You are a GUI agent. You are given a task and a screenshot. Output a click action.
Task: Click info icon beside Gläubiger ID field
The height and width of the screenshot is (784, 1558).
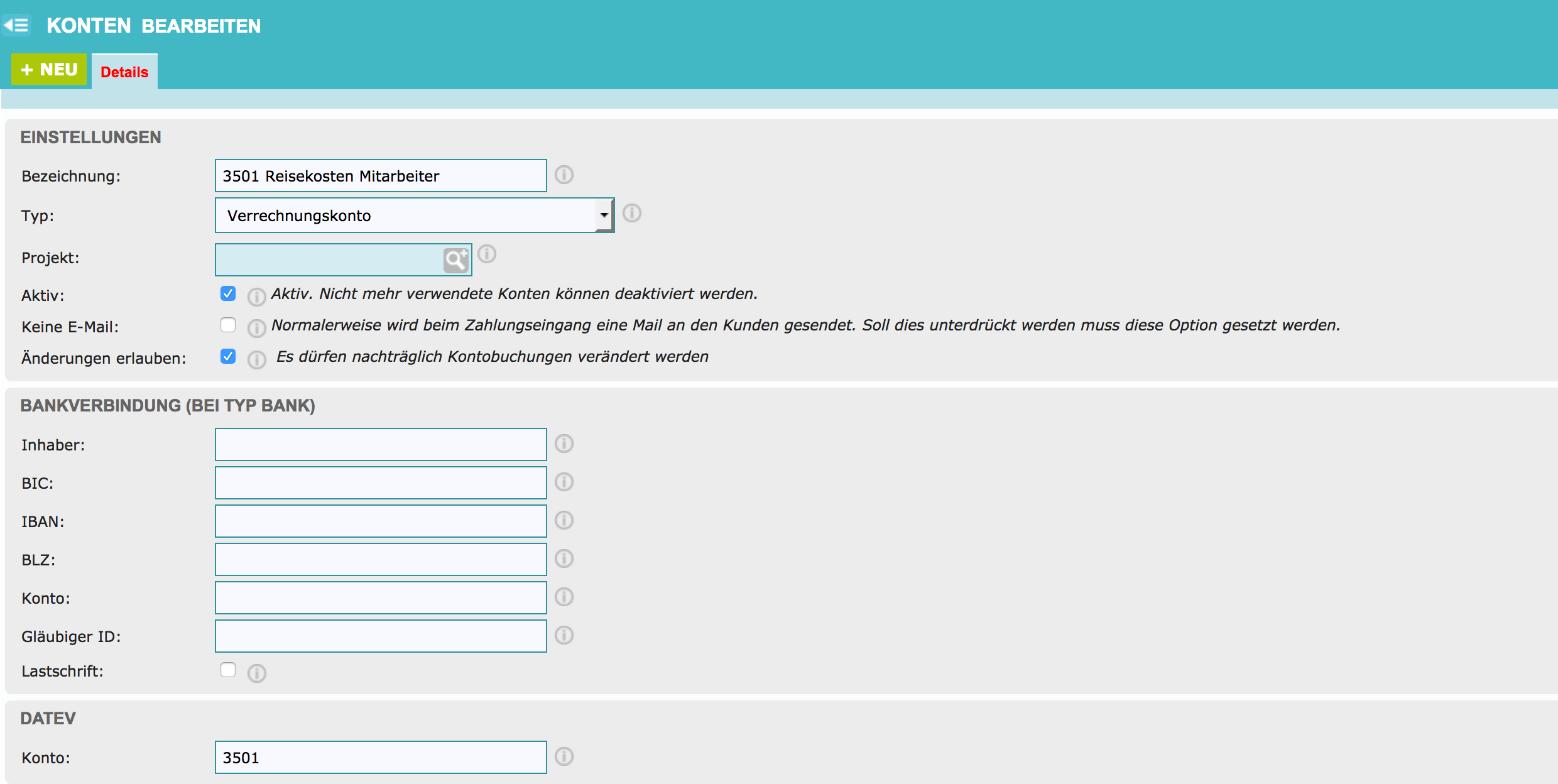pos(564,635)
